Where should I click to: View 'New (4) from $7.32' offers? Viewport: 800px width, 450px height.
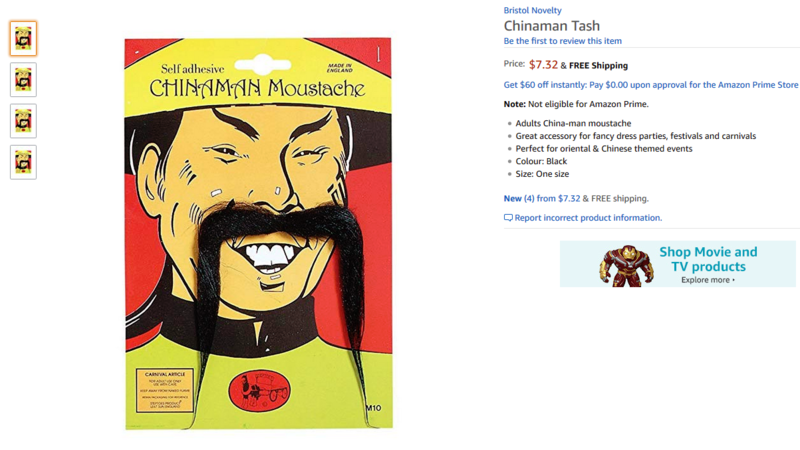(x=542, y=198)
